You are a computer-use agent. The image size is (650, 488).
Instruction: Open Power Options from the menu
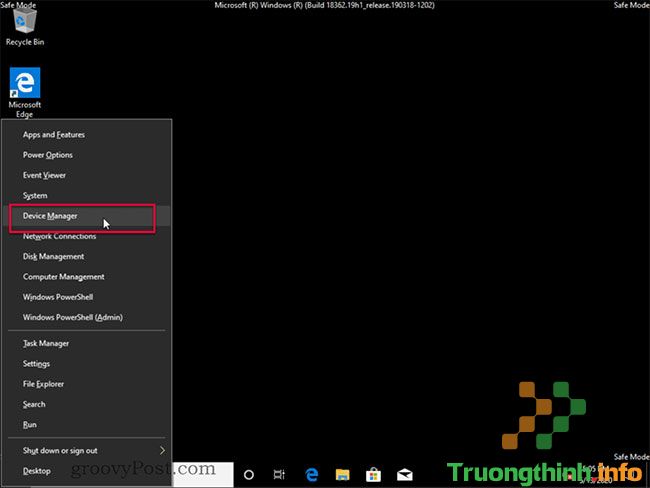[x=87, y=155]
